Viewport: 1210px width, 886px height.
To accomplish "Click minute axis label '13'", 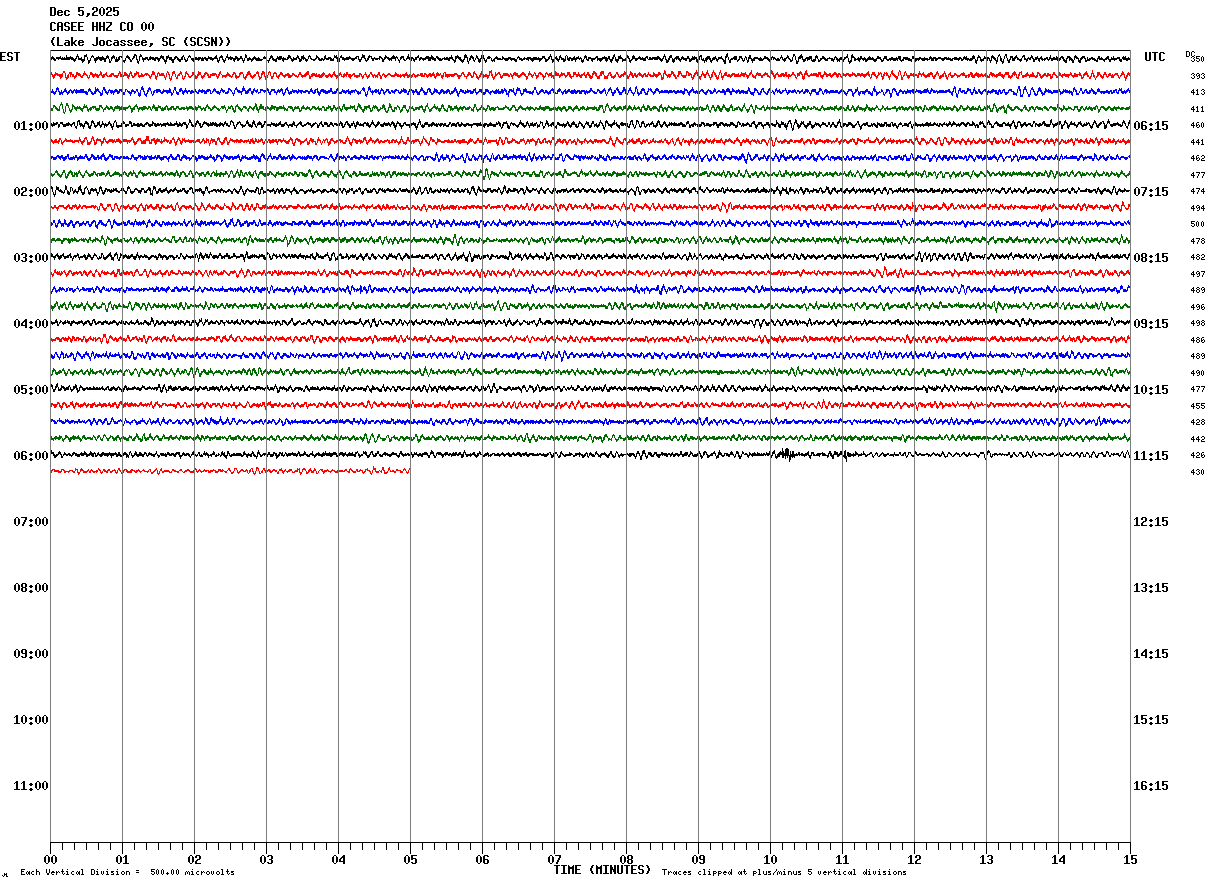I will point(986,860).
